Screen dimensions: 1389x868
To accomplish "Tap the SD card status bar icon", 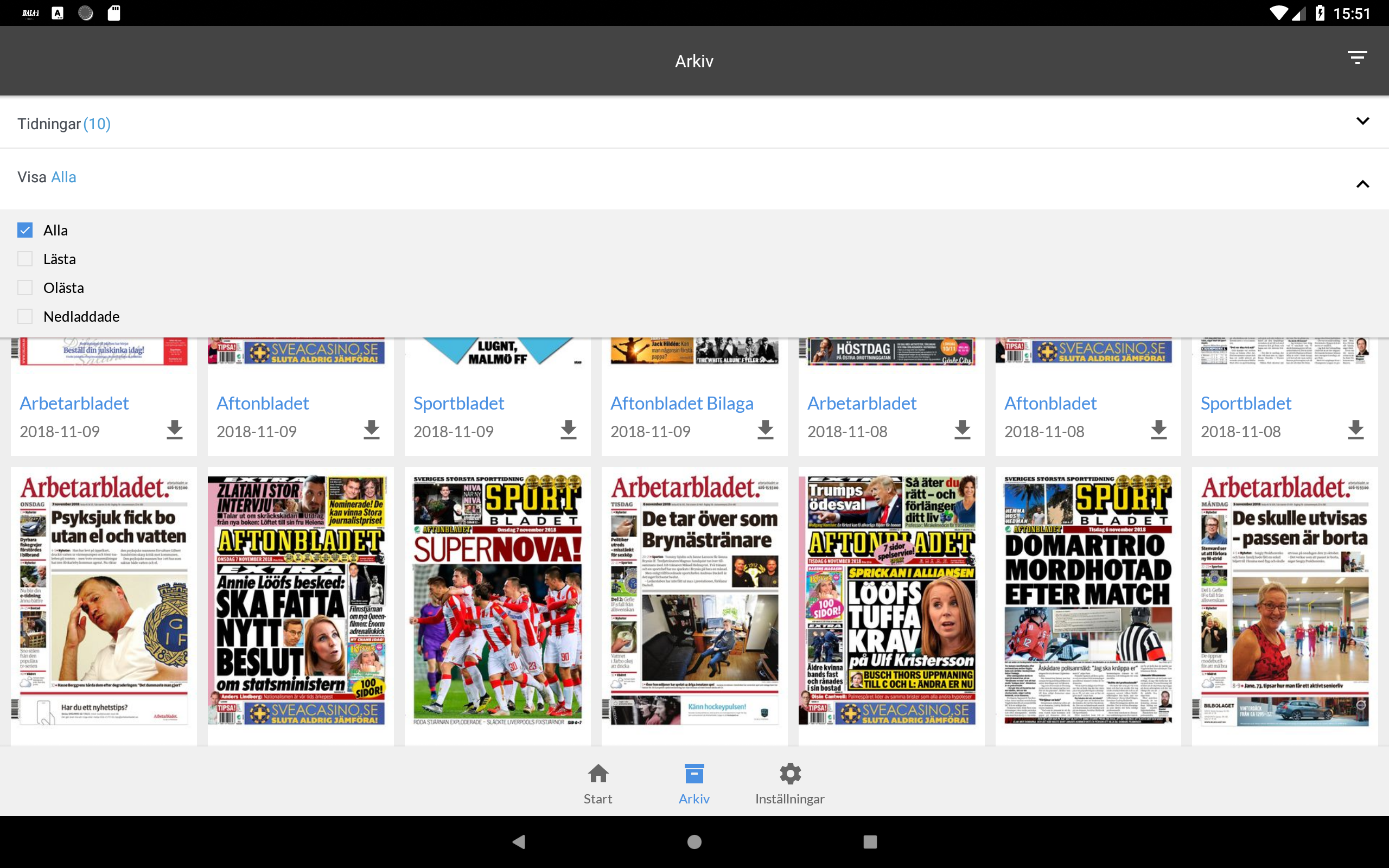I will pos(113,12).
